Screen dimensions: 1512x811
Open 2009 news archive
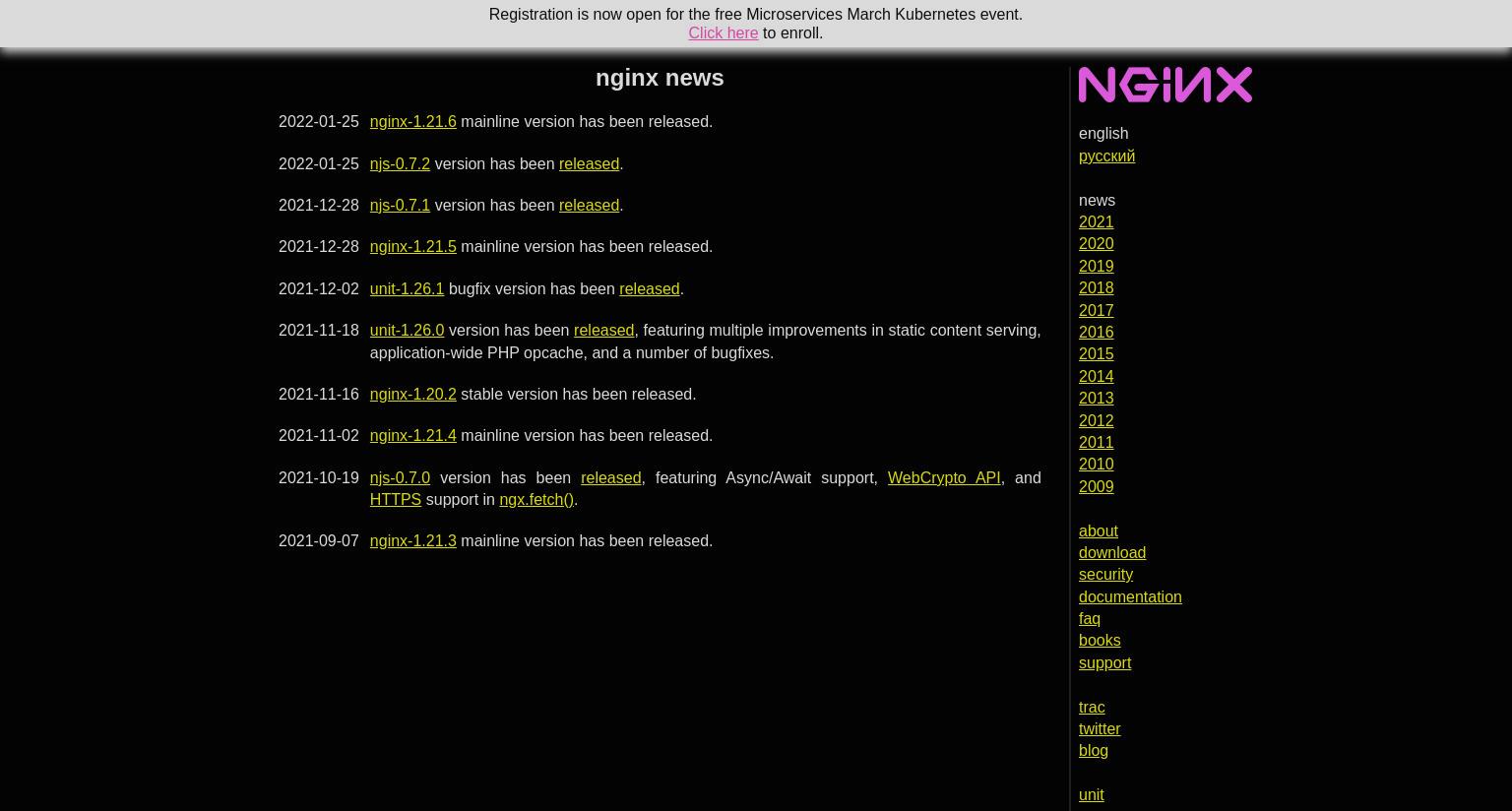1096,486
